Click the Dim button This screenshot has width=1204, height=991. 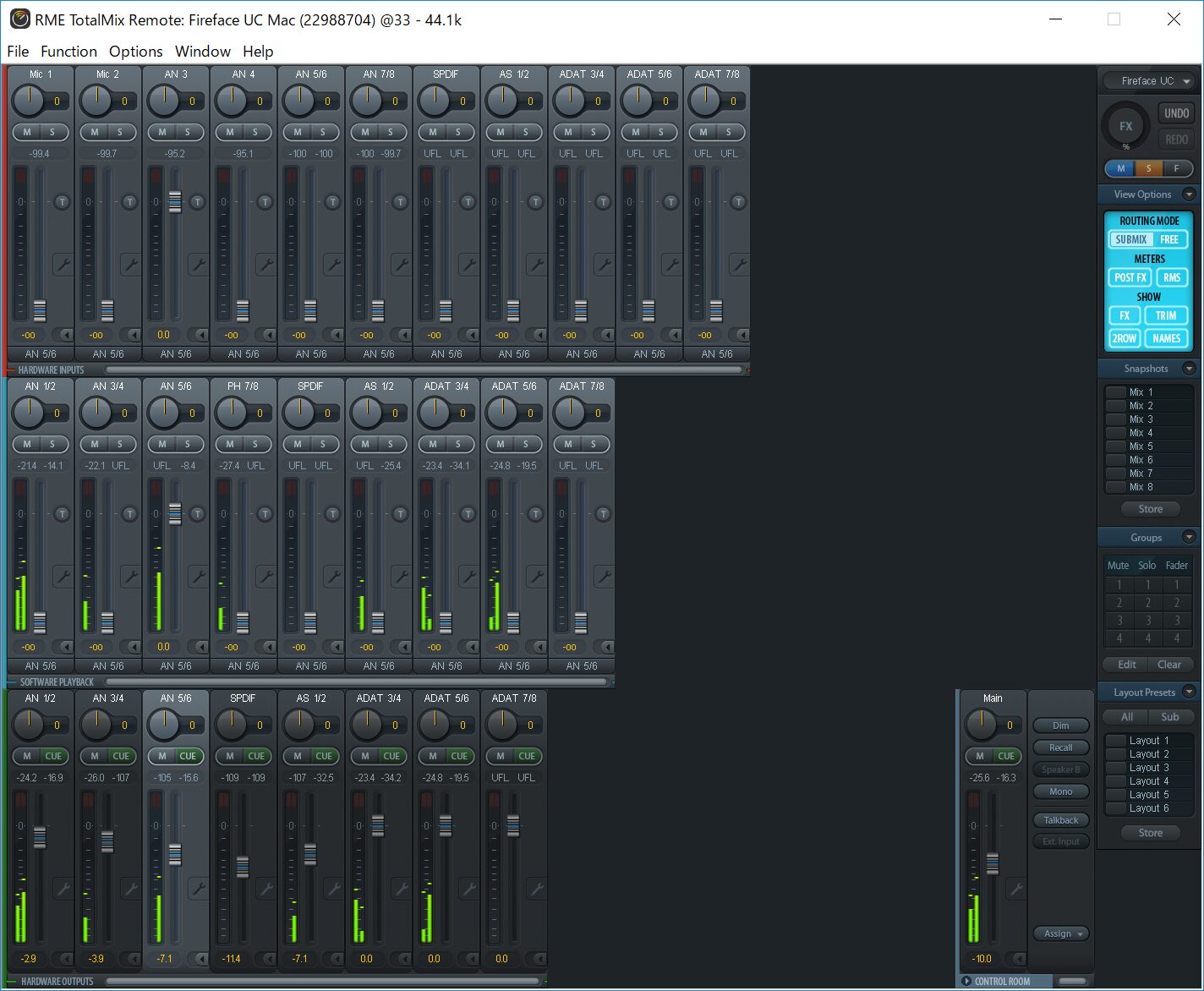point(1060,725)
